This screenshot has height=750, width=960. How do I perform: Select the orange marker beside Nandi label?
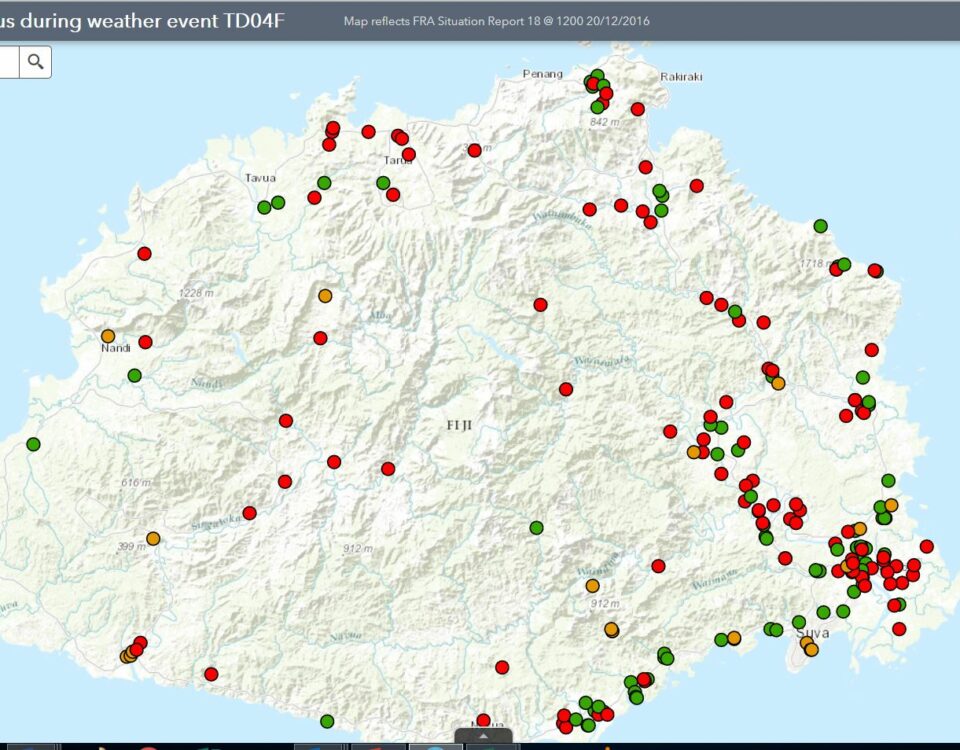tap(108, 336)
